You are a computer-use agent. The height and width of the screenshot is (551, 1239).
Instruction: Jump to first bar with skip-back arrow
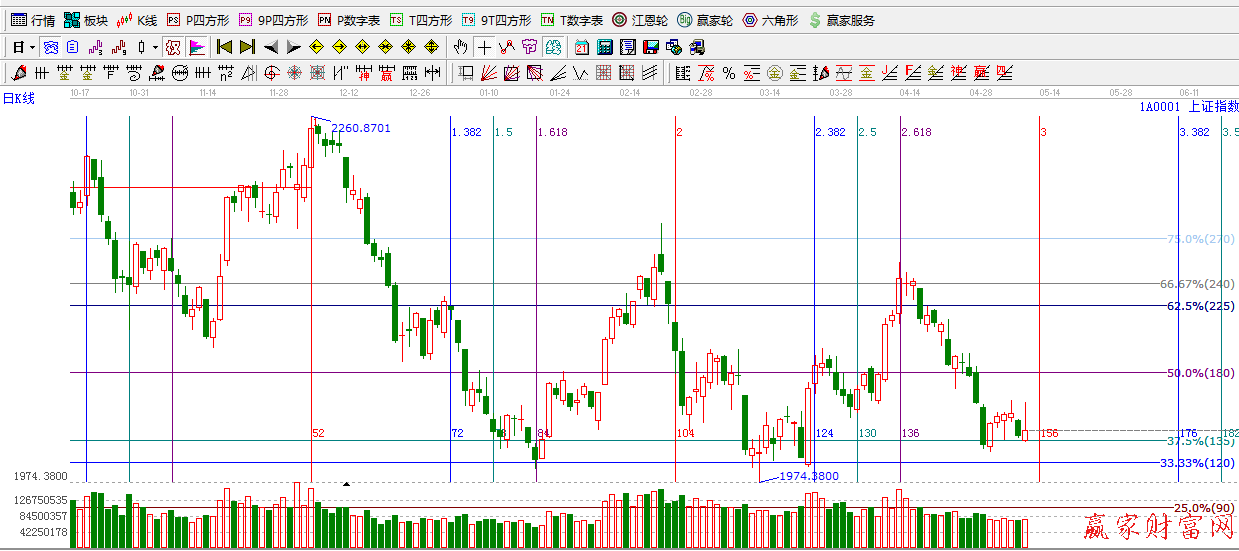click(x=224, y=47)
